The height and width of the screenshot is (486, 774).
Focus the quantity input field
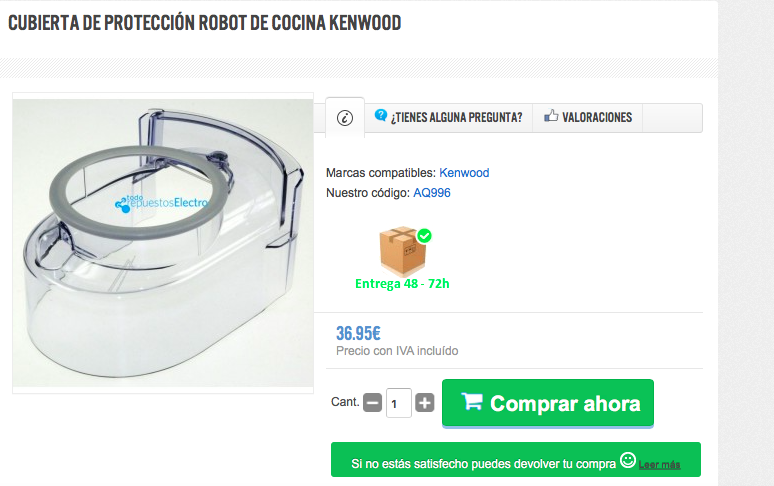tap(399, 403)
